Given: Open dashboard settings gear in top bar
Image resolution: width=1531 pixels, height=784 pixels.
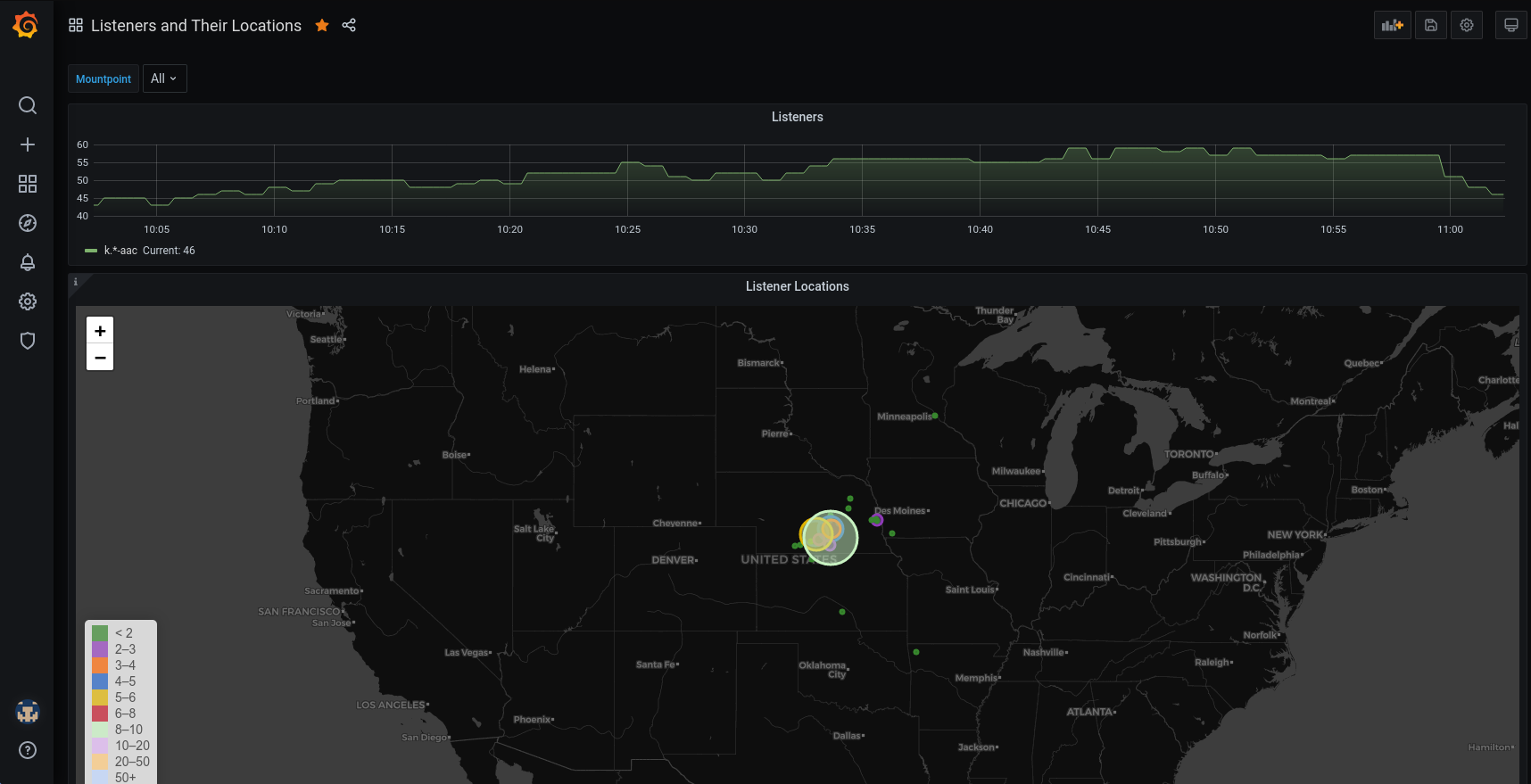Looking at the screenshot, I should 1466,25.
